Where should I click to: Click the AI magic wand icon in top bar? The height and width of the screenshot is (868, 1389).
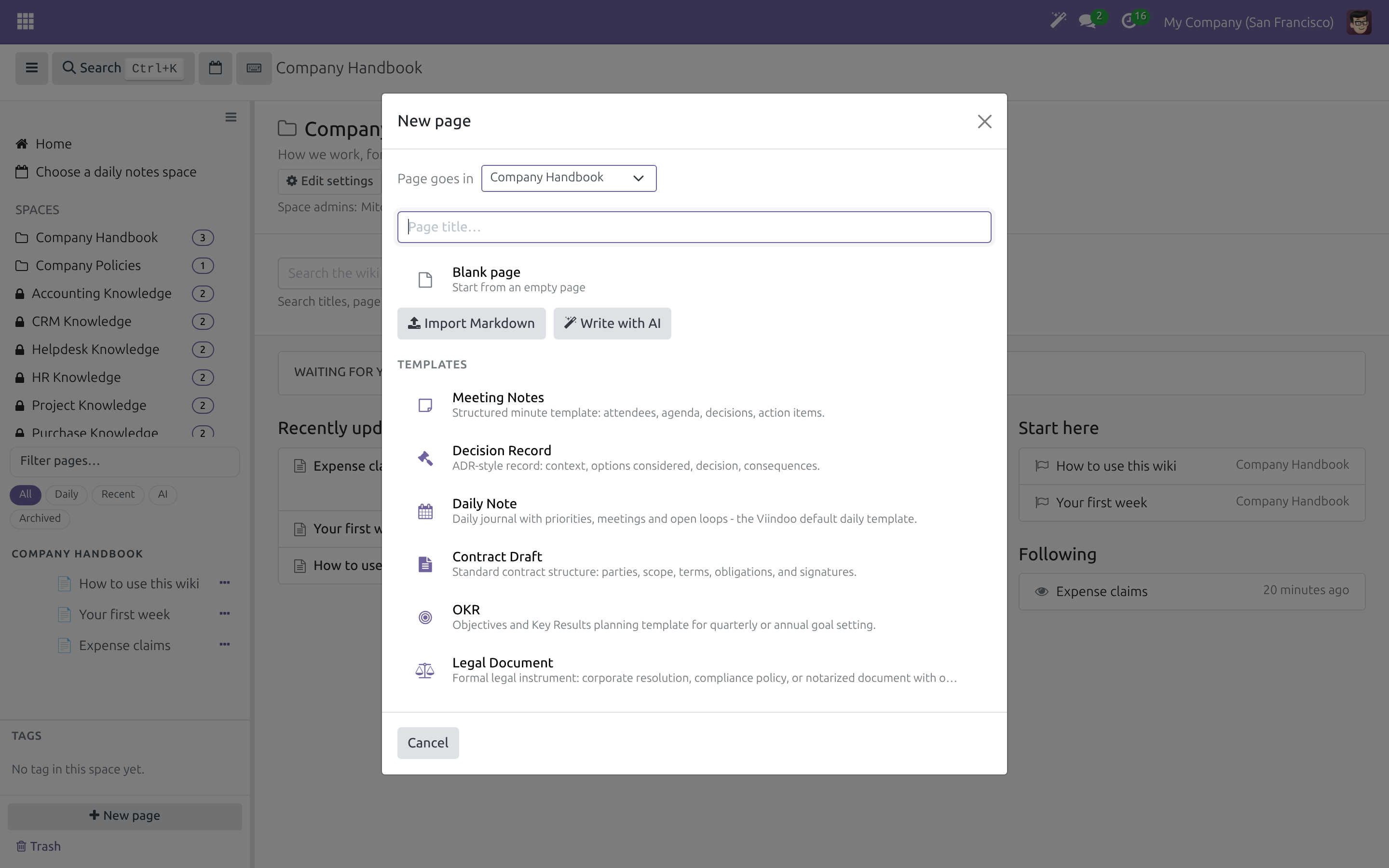tap(1058, 21)
